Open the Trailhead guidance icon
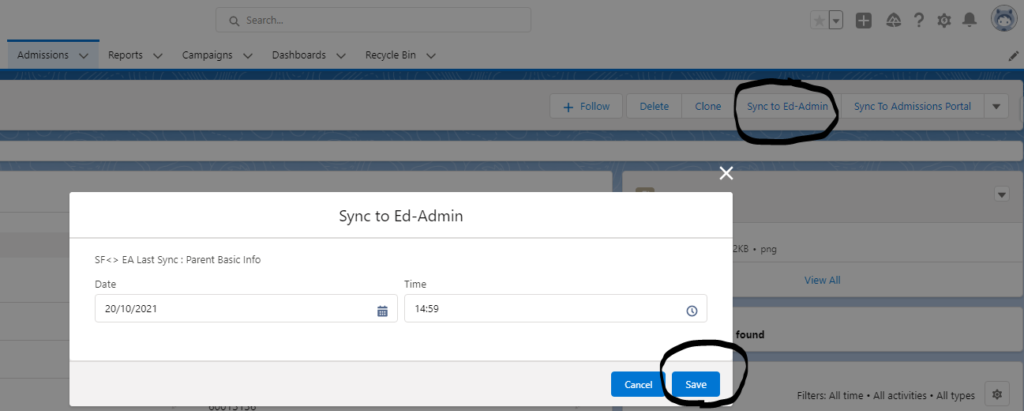This screenshot has width=1024, height=411. pyautogui.click(x=893, y=21)
